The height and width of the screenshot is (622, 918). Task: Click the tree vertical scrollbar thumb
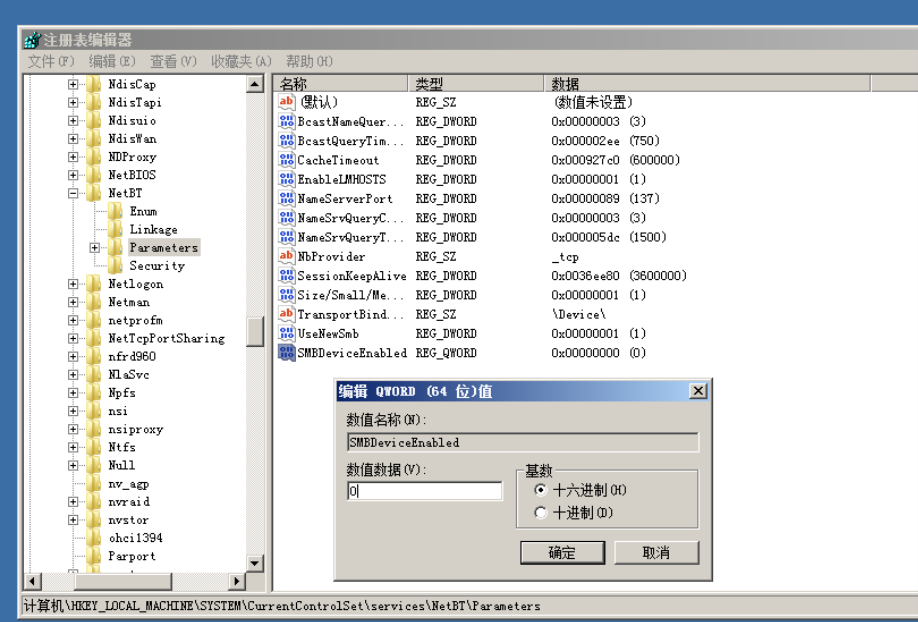[x=255, y=331]
